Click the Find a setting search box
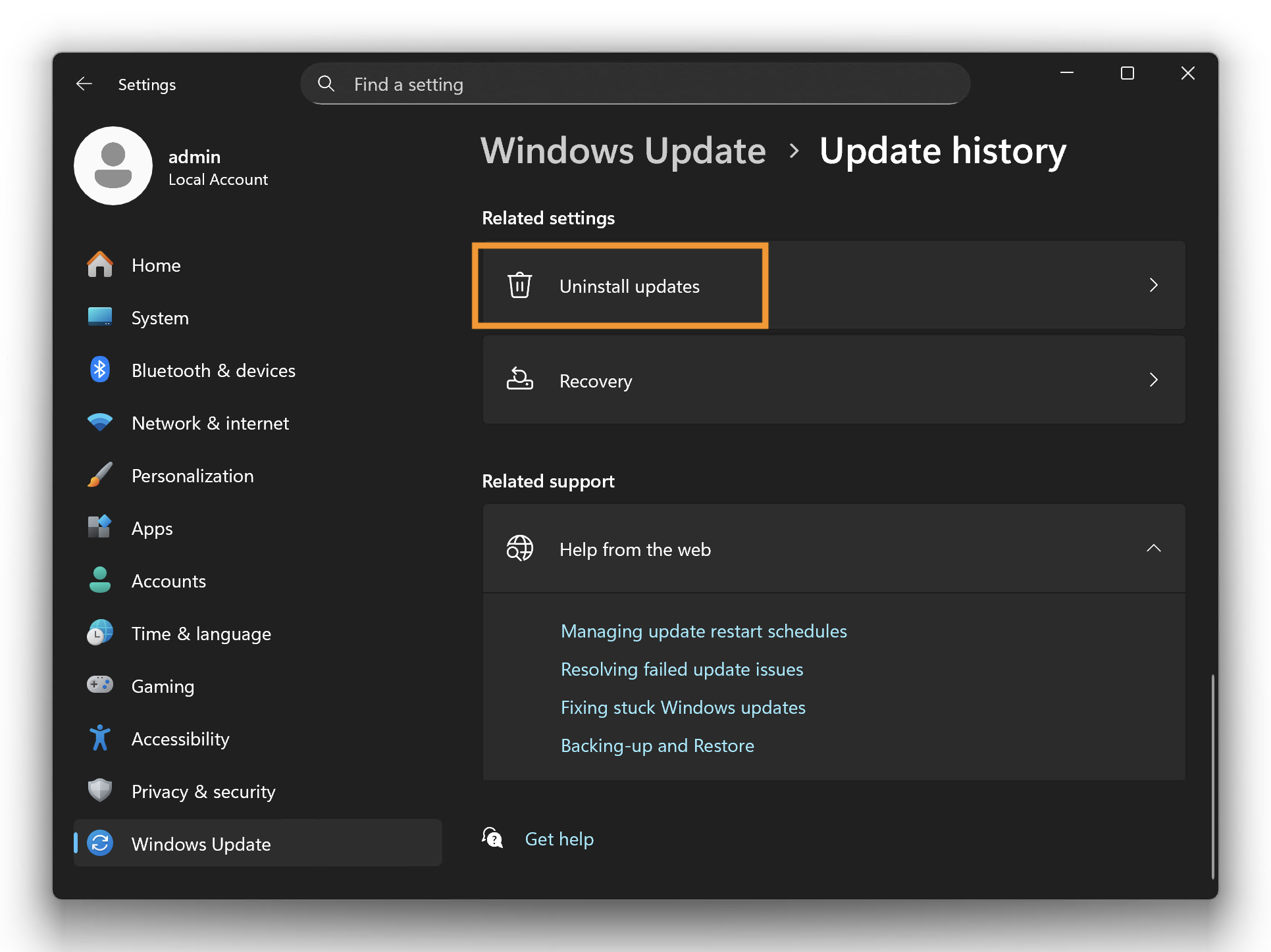Viewport: 1271px width, 952px height. click(635, 84)
